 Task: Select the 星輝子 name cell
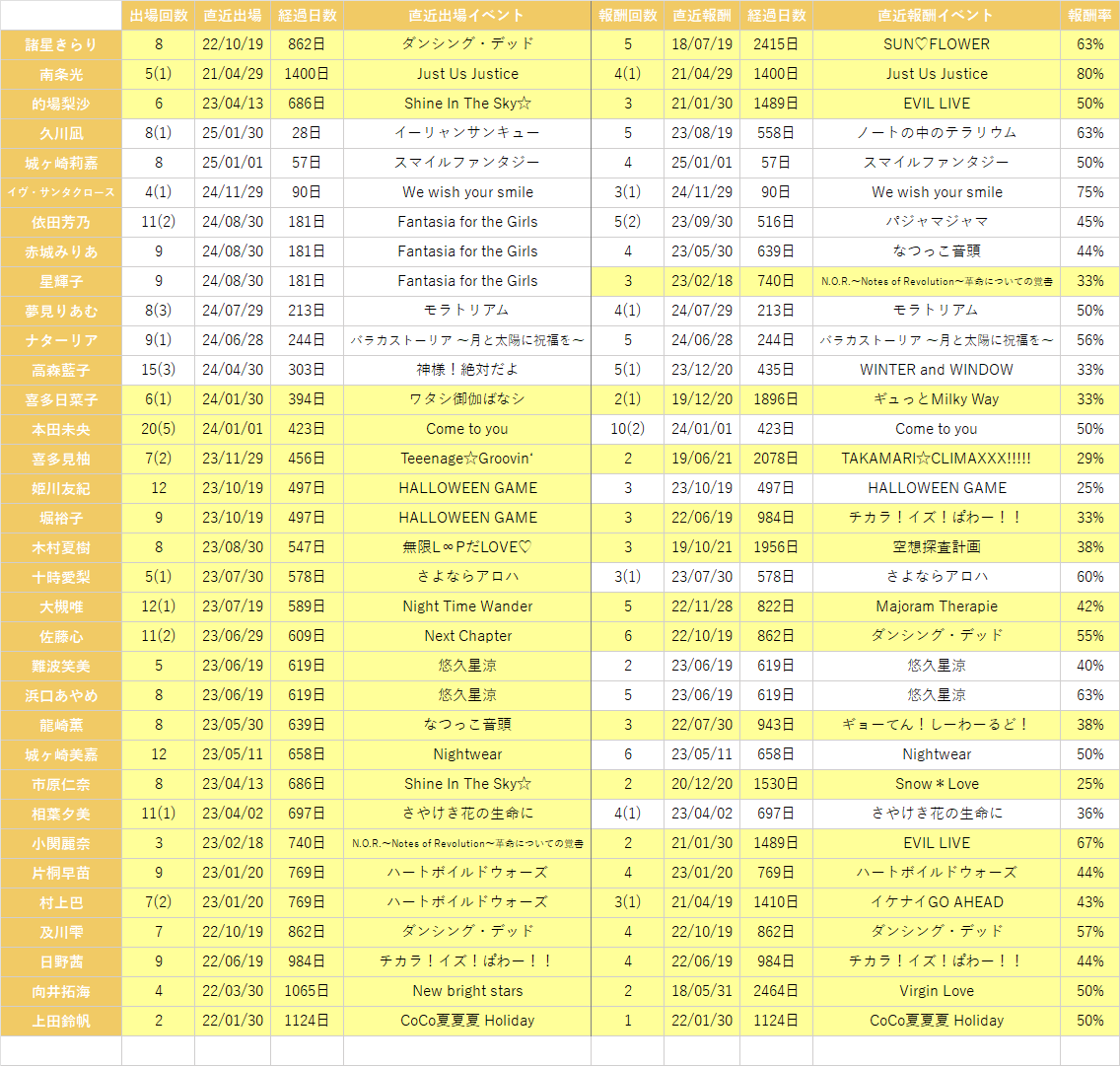pyautogui.click(x=61, y=281)
